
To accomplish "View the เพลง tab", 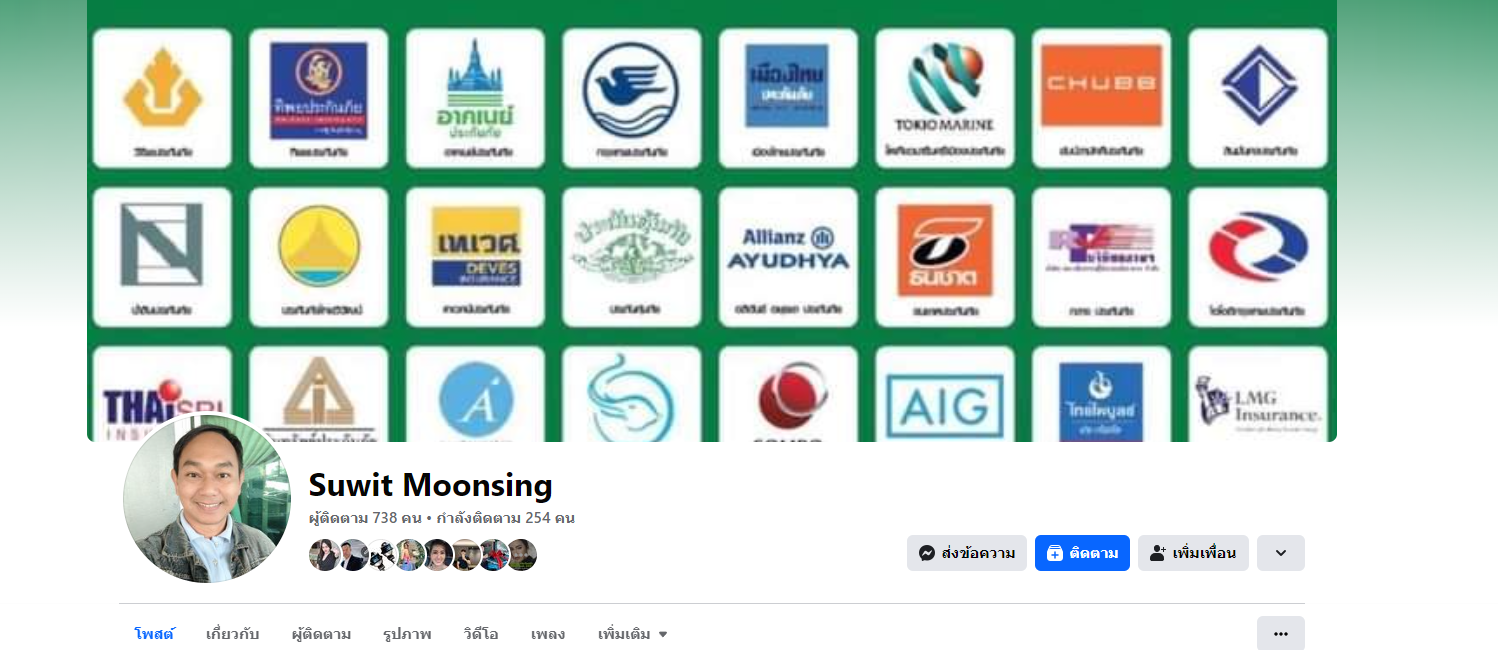I will (548, 634).
